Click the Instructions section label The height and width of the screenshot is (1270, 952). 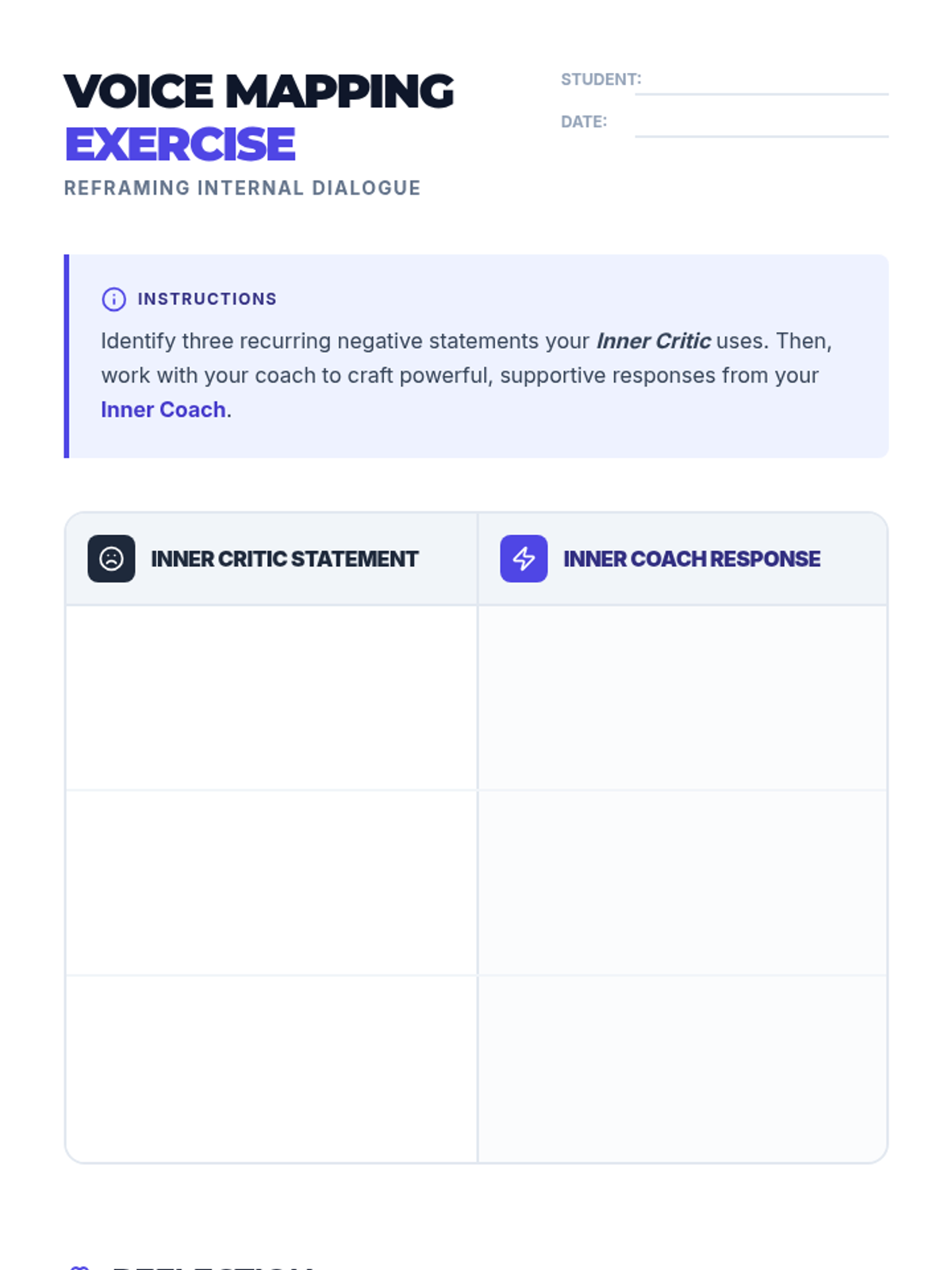click(207, 299)
